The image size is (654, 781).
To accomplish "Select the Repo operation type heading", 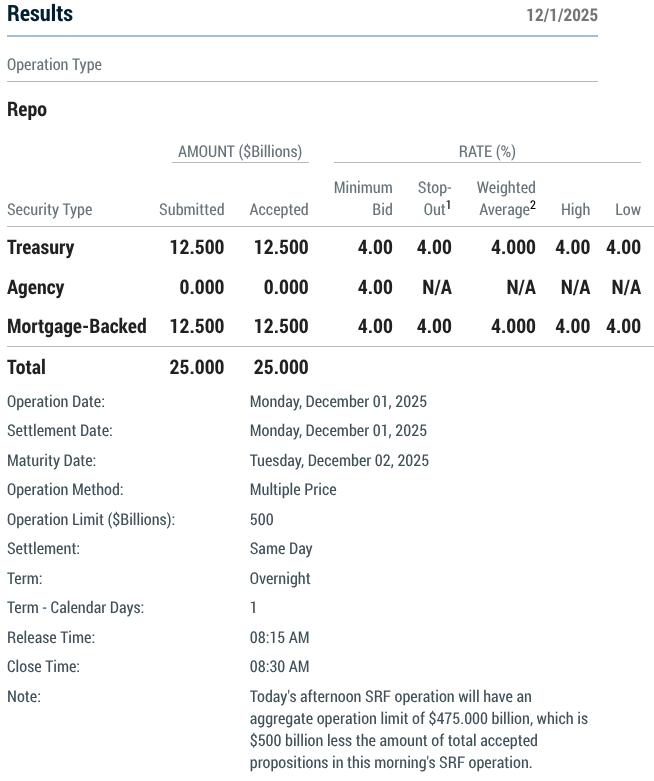I will pyautogui.click(x=27, y=110).
